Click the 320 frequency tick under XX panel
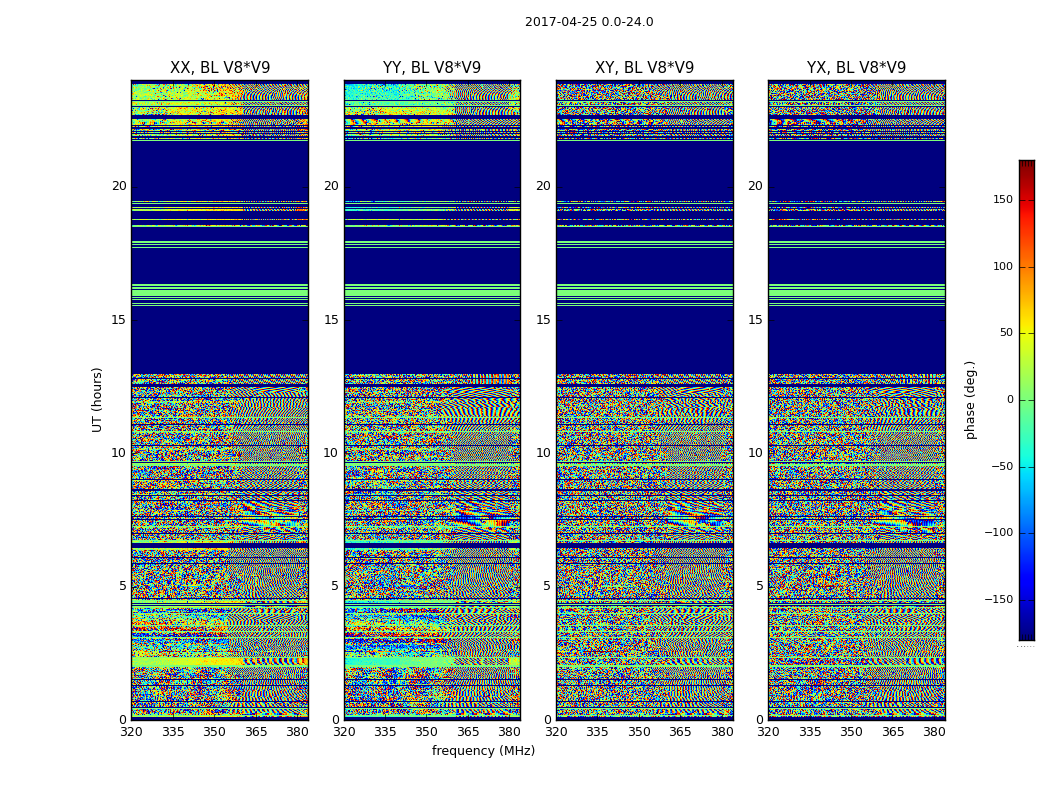 pos(132,732)
